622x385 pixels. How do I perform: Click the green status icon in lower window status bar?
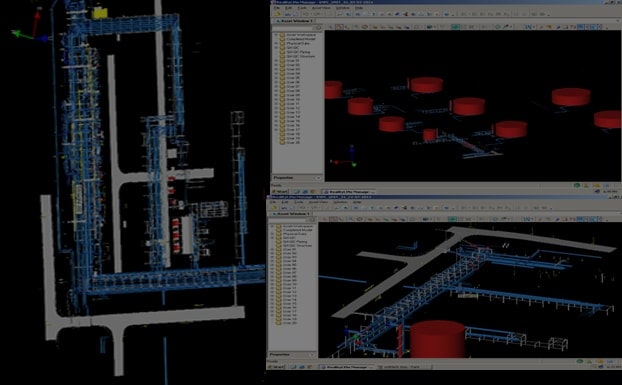click(x=580, y=361)
